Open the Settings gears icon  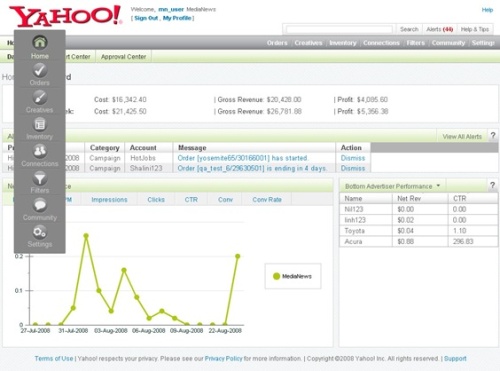pos(40,232)
